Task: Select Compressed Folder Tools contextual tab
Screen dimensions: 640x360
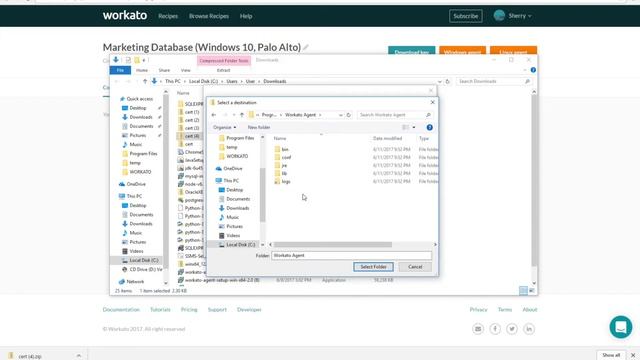Action: coord(224,60)
